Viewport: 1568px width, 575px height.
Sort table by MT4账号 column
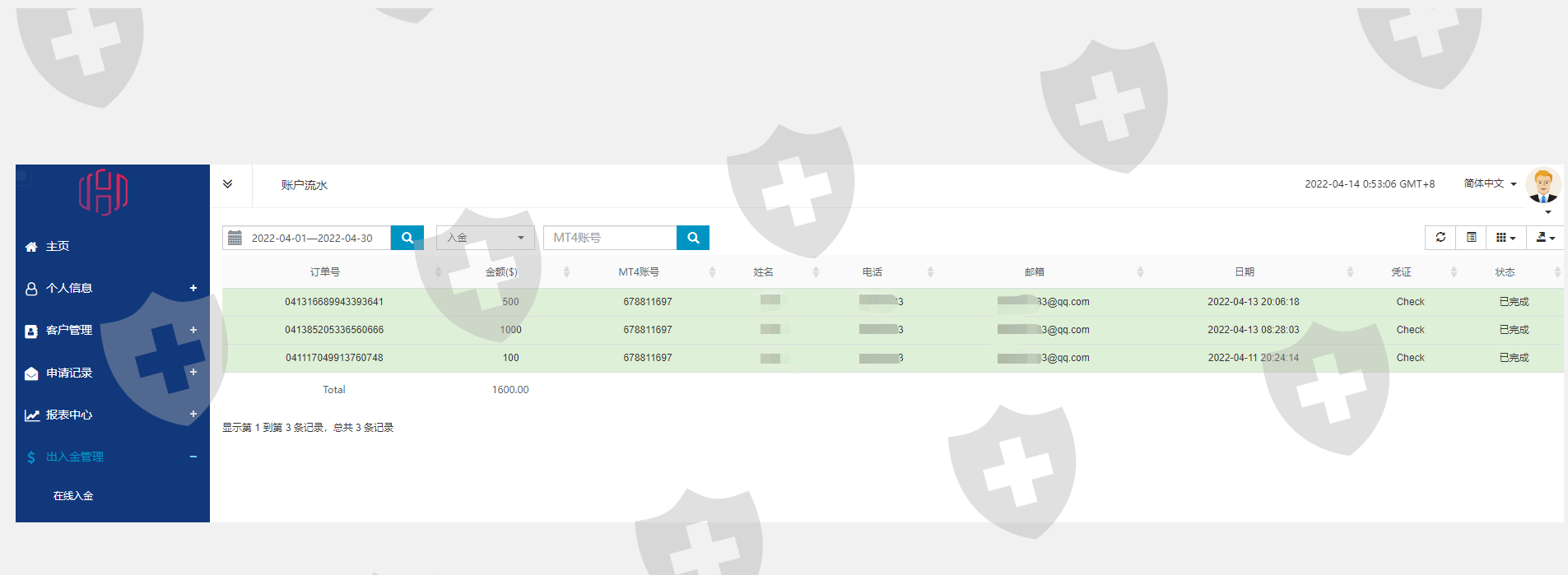646,271
